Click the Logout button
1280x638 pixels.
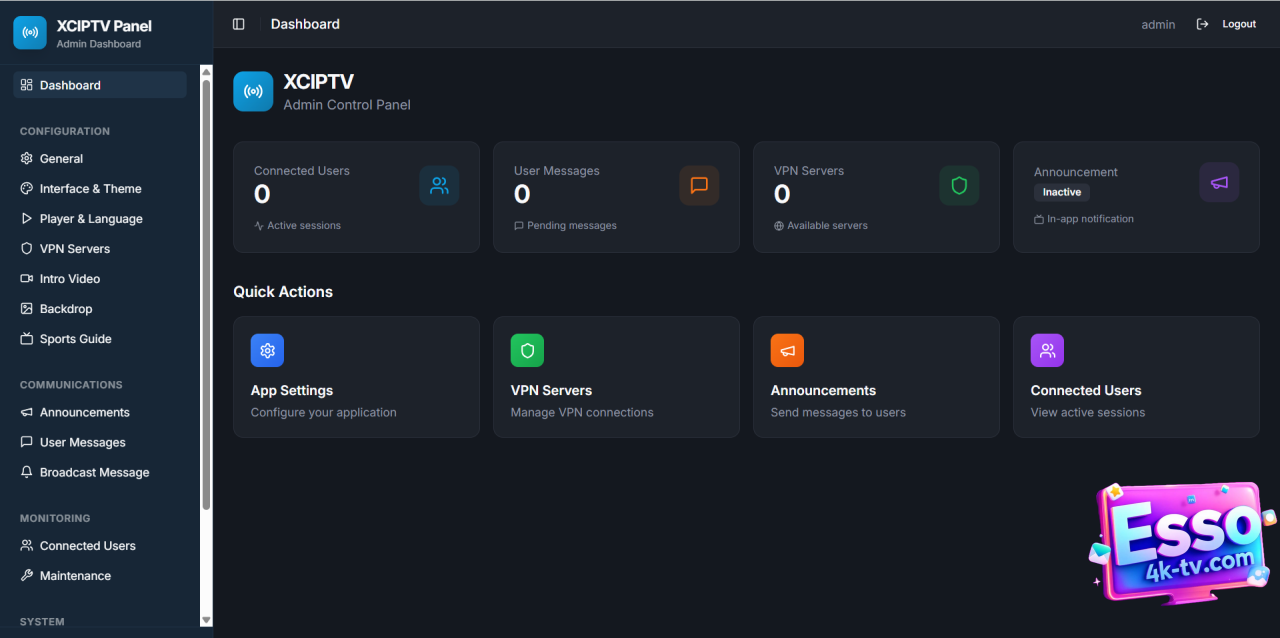(1227, 24)
